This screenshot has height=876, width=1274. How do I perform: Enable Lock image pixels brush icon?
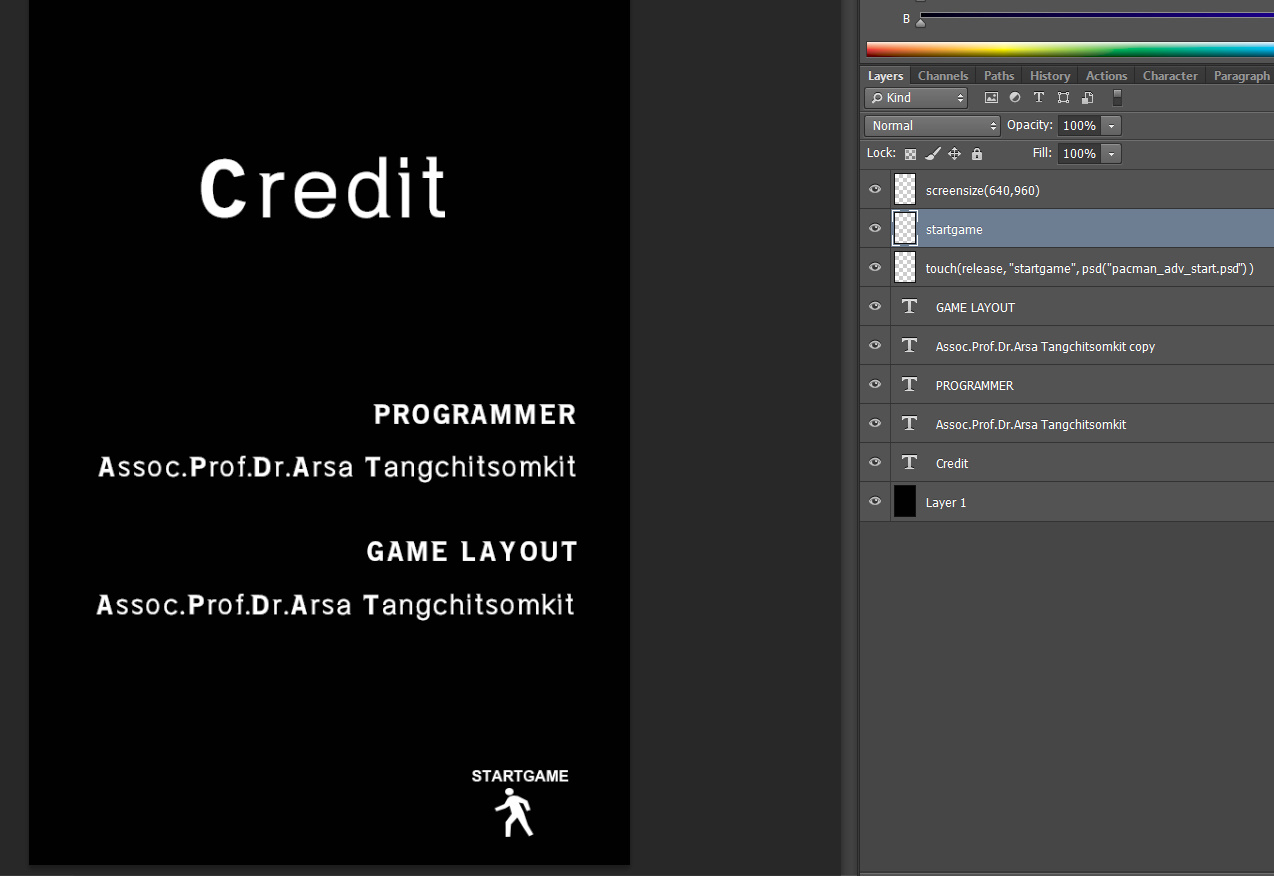coord(932,153)
